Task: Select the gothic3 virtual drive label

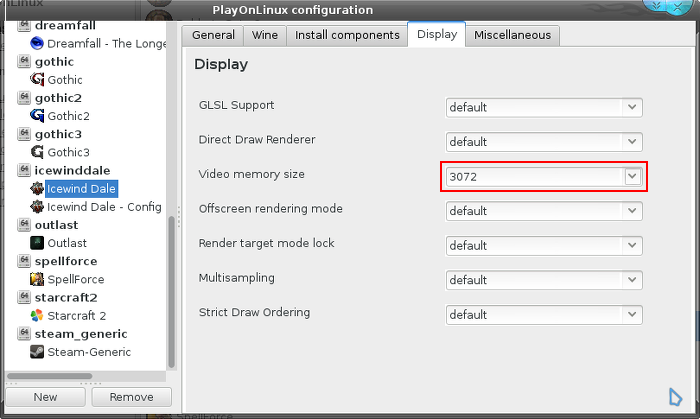Action: click(x=58, y=134)
